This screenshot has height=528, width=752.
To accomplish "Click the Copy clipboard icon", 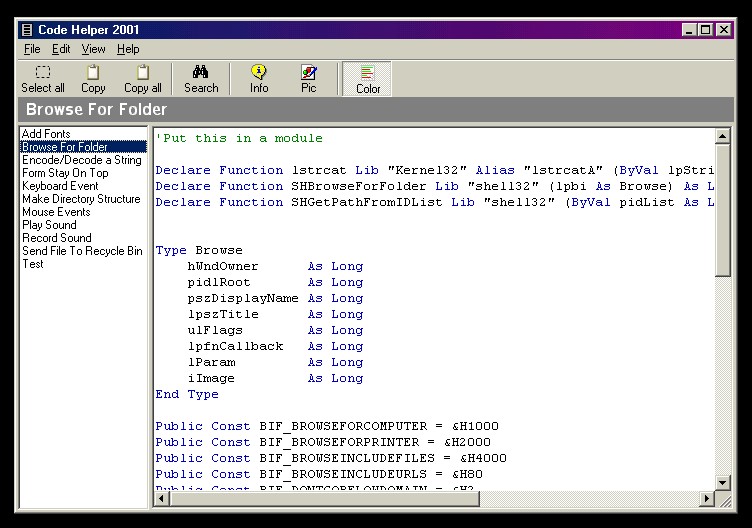I will tap(93, 72).
